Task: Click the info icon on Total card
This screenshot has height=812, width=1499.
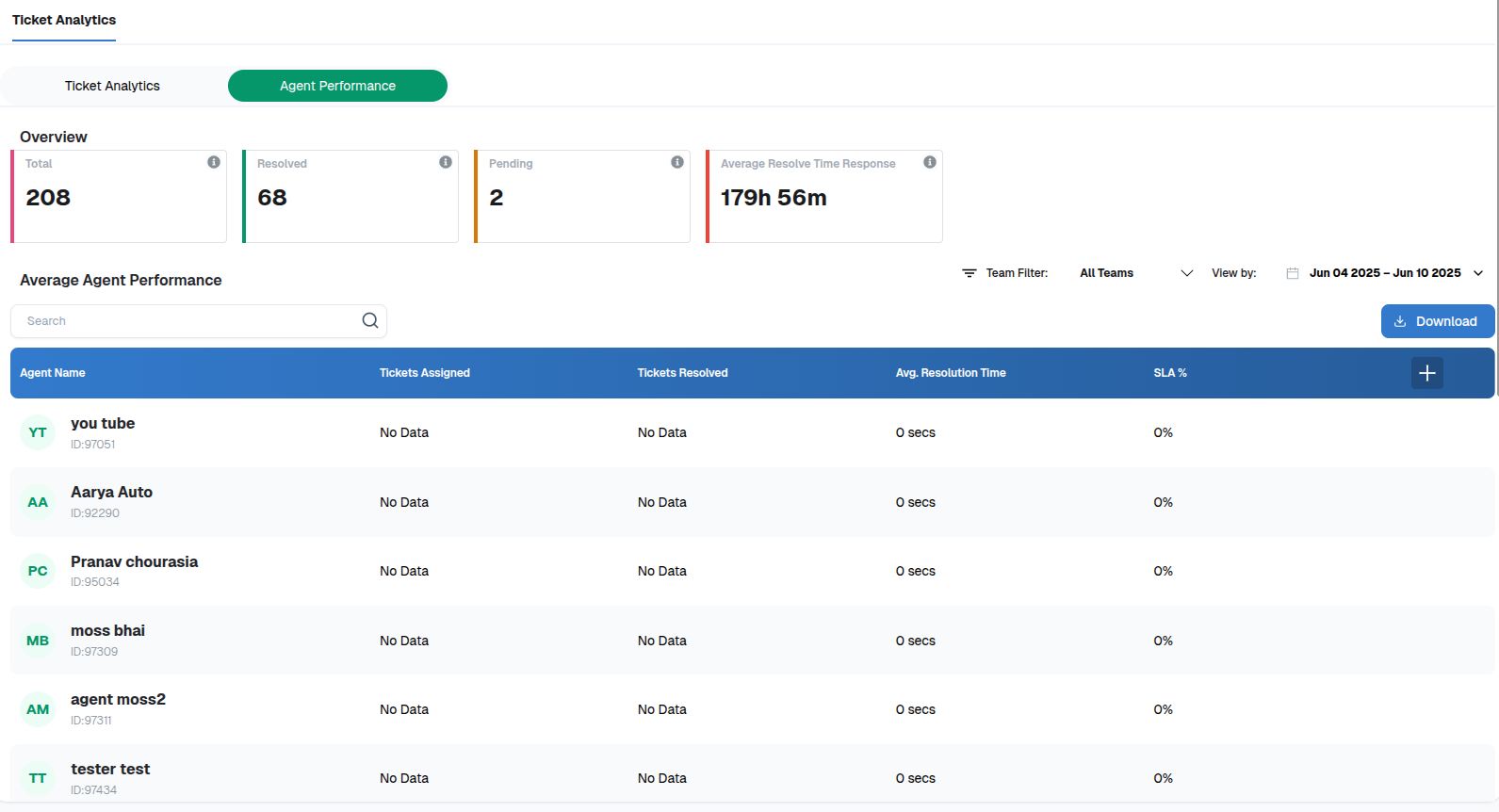Action: (x=214, y=162)
